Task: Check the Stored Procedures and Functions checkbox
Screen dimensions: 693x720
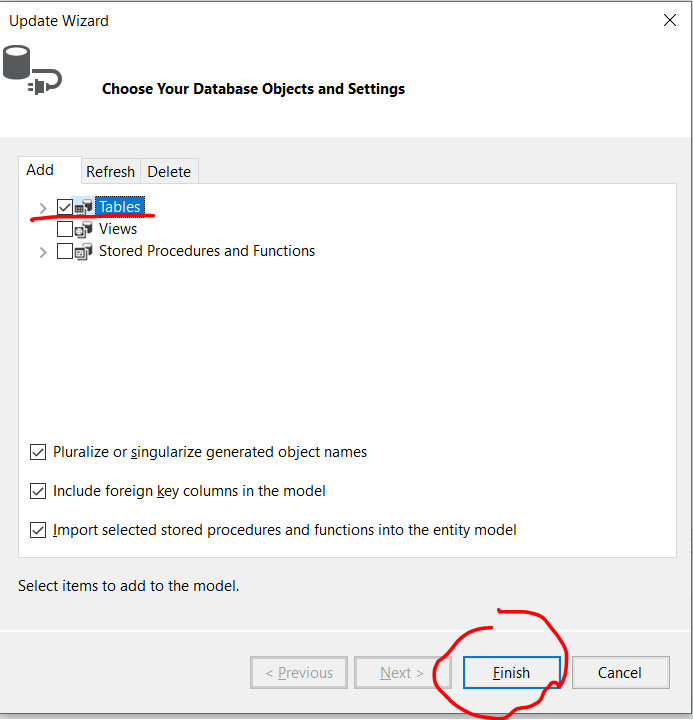Action: (65, 251)
